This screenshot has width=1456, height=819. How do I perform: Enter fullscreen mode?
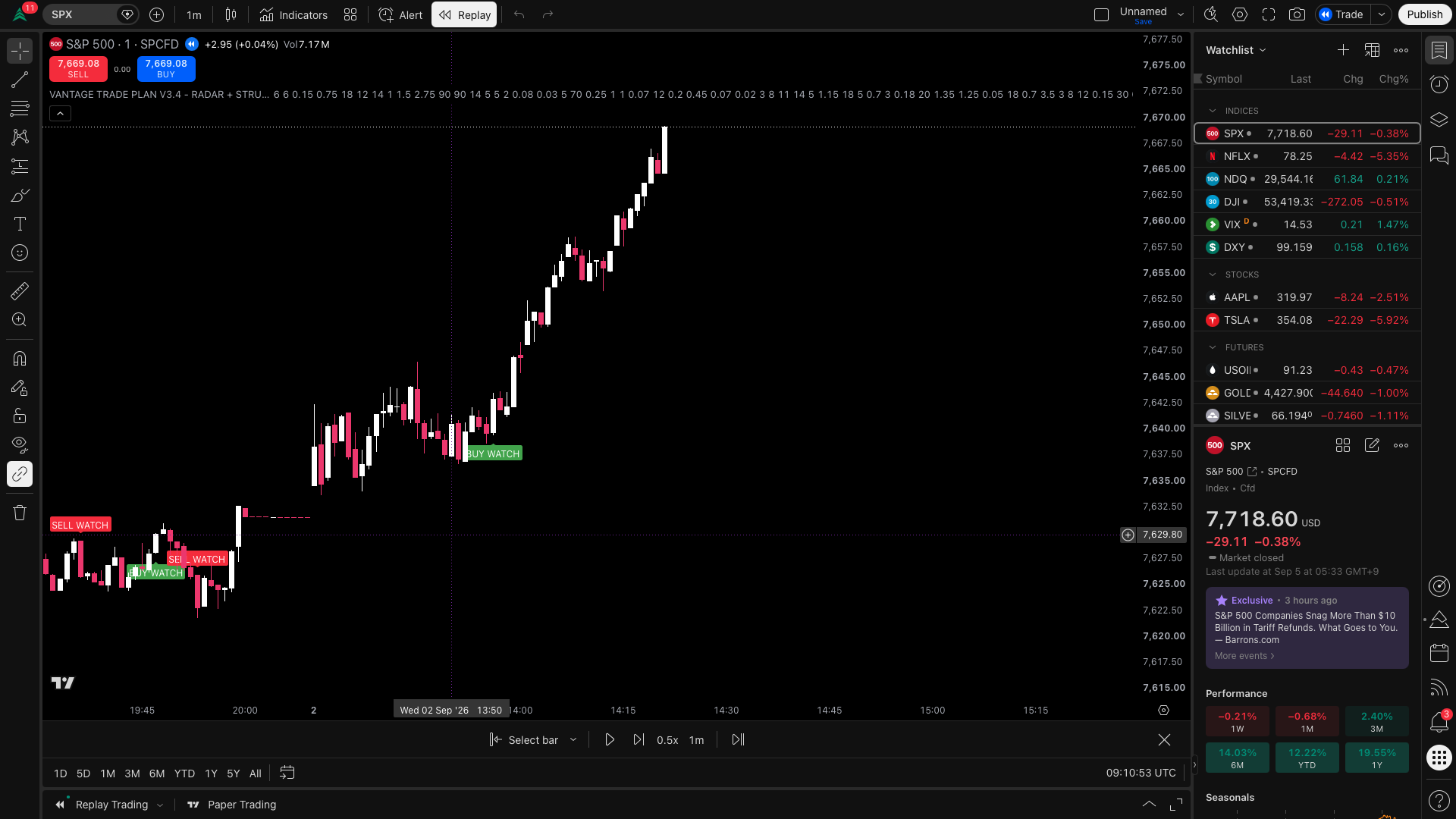pyautogui.click(x=1269, y=14)
